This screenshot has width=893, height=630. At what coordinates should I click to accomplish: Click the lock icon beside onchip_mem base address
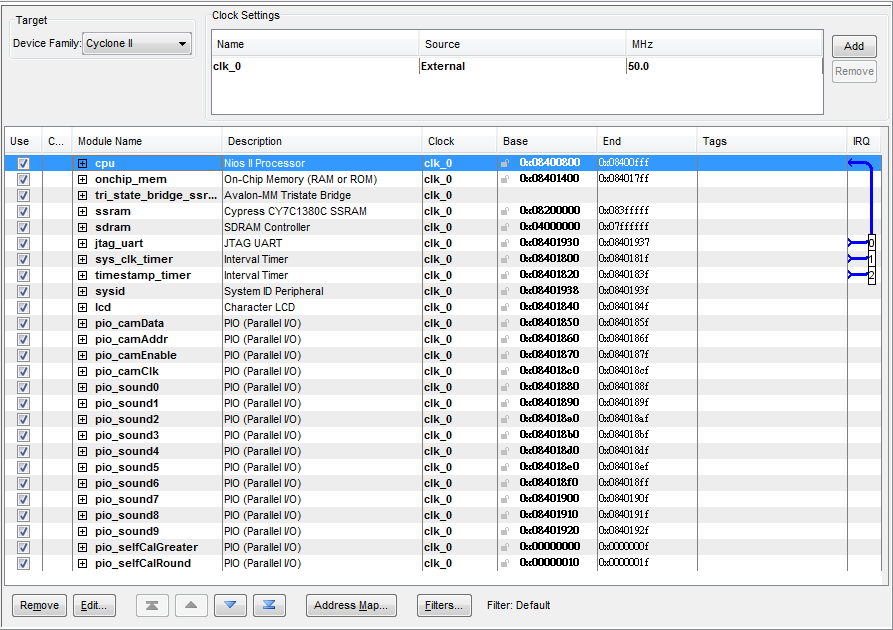point(505,179)
